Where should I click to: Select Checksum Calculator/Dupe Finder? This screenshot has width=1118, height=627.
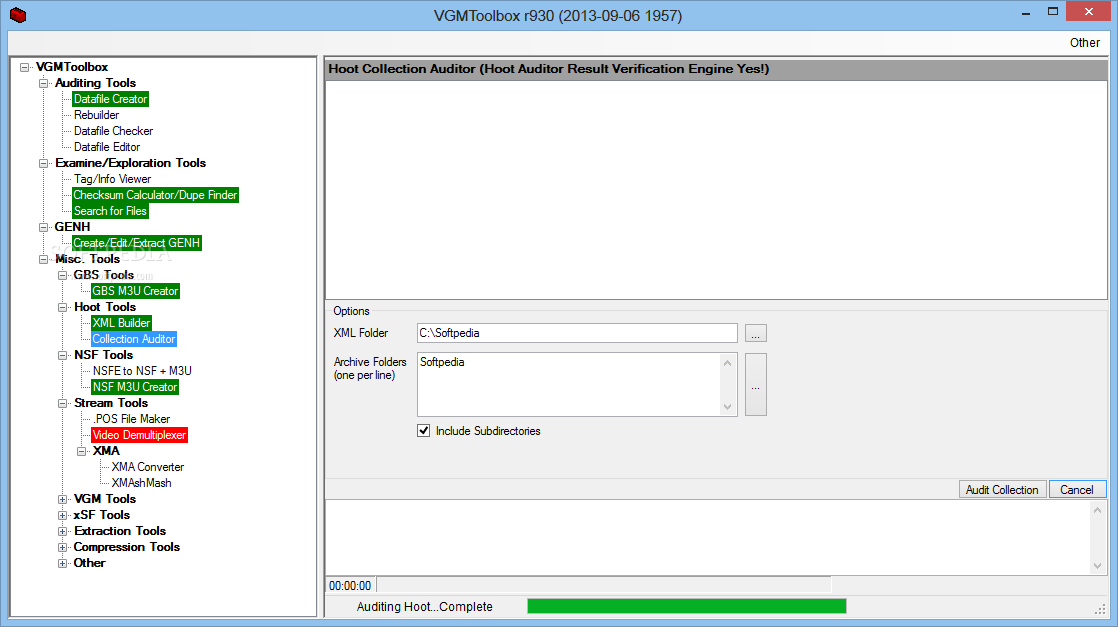point(155,195)
